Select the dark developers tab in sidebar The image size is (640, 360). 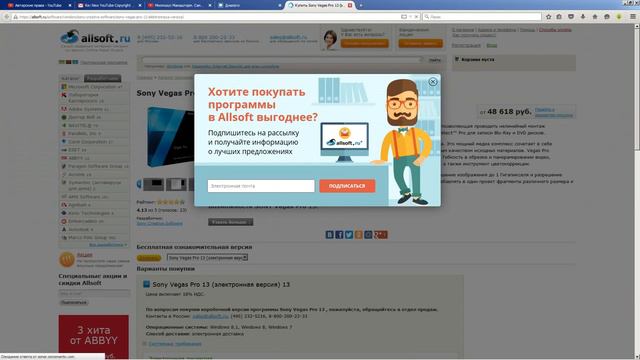click(102, 78)
